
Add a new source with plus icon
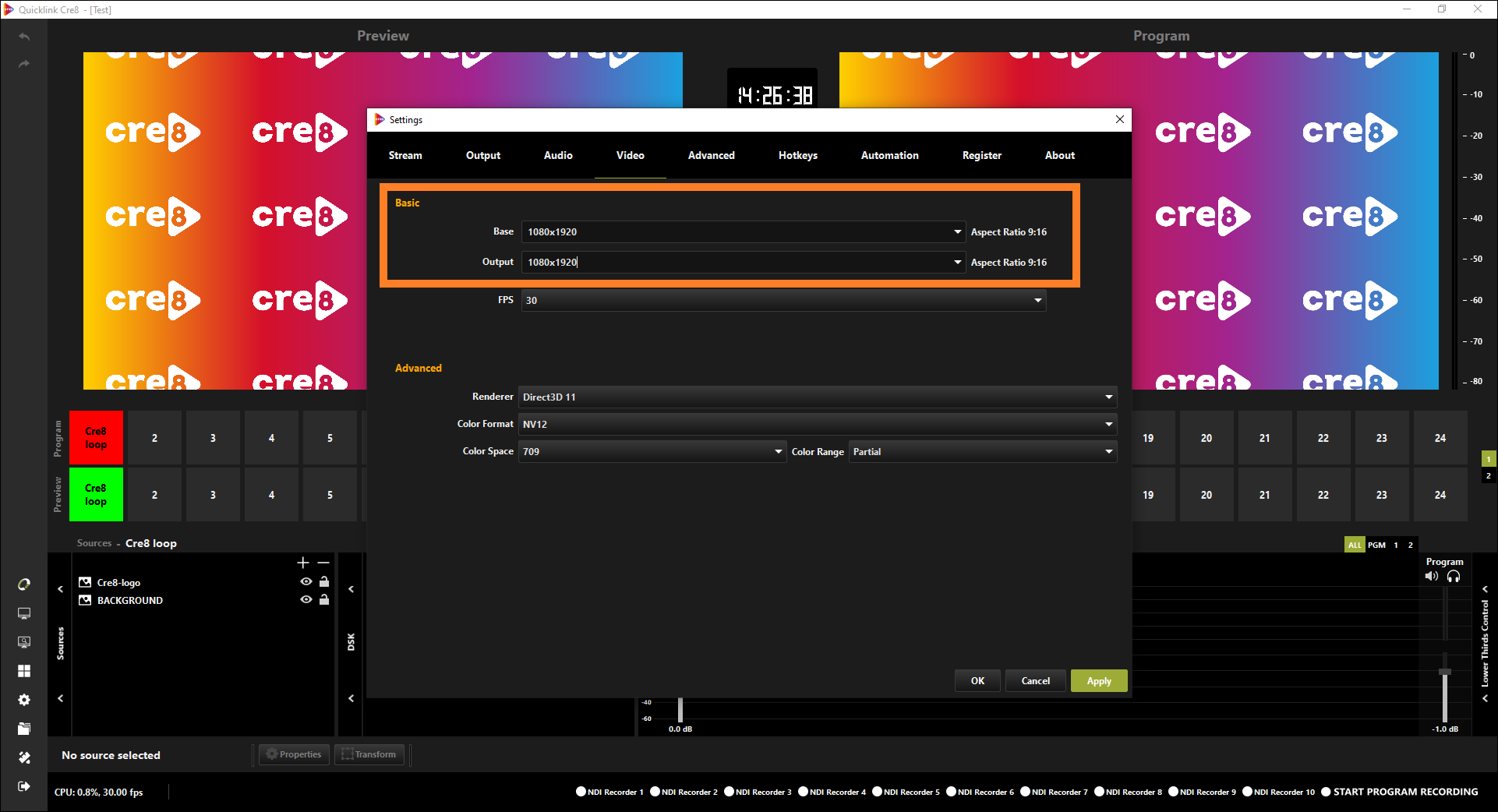[303, 563]
